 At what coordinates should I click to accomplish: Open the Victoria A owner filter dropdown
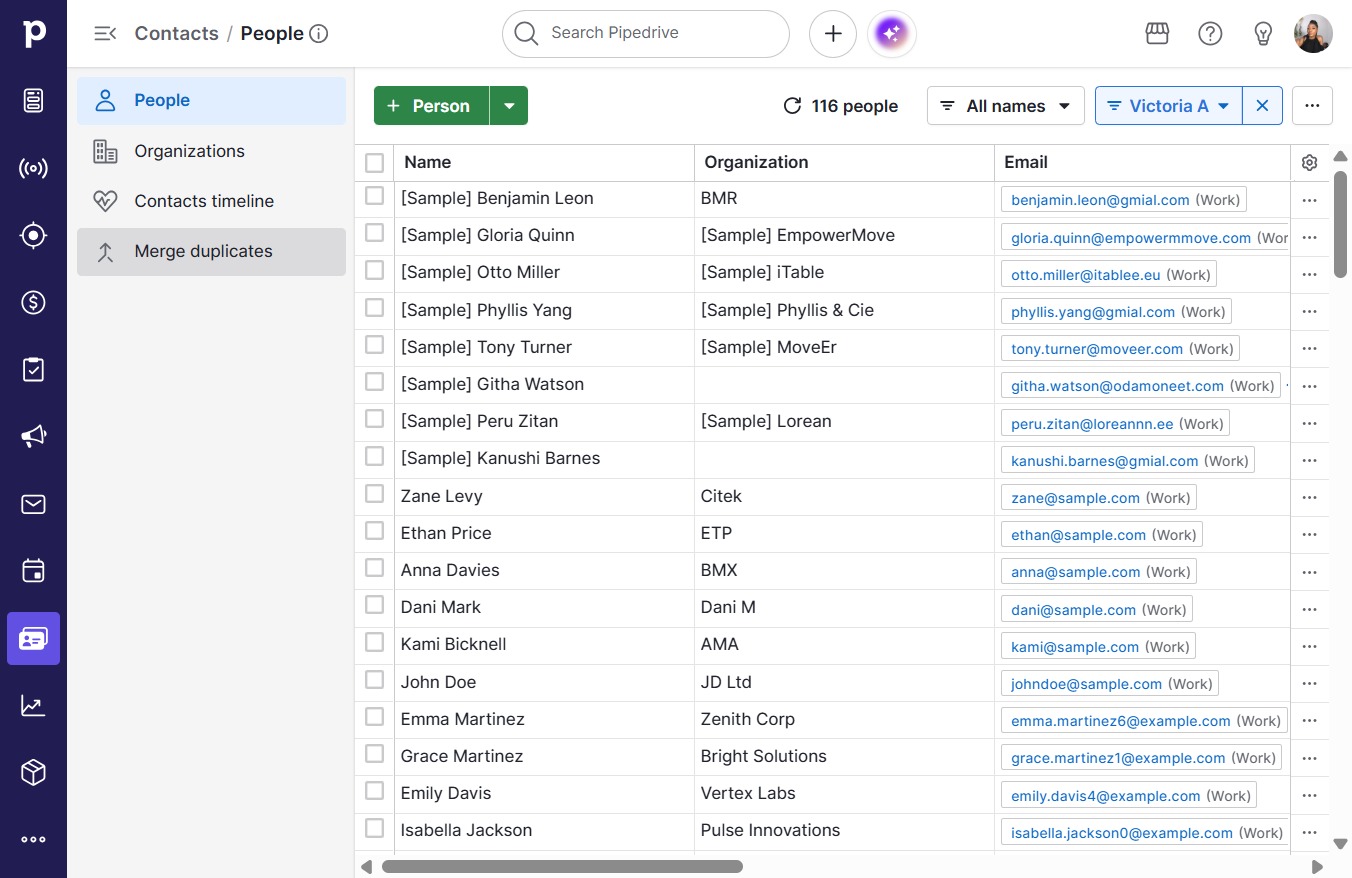point(1169,106)
